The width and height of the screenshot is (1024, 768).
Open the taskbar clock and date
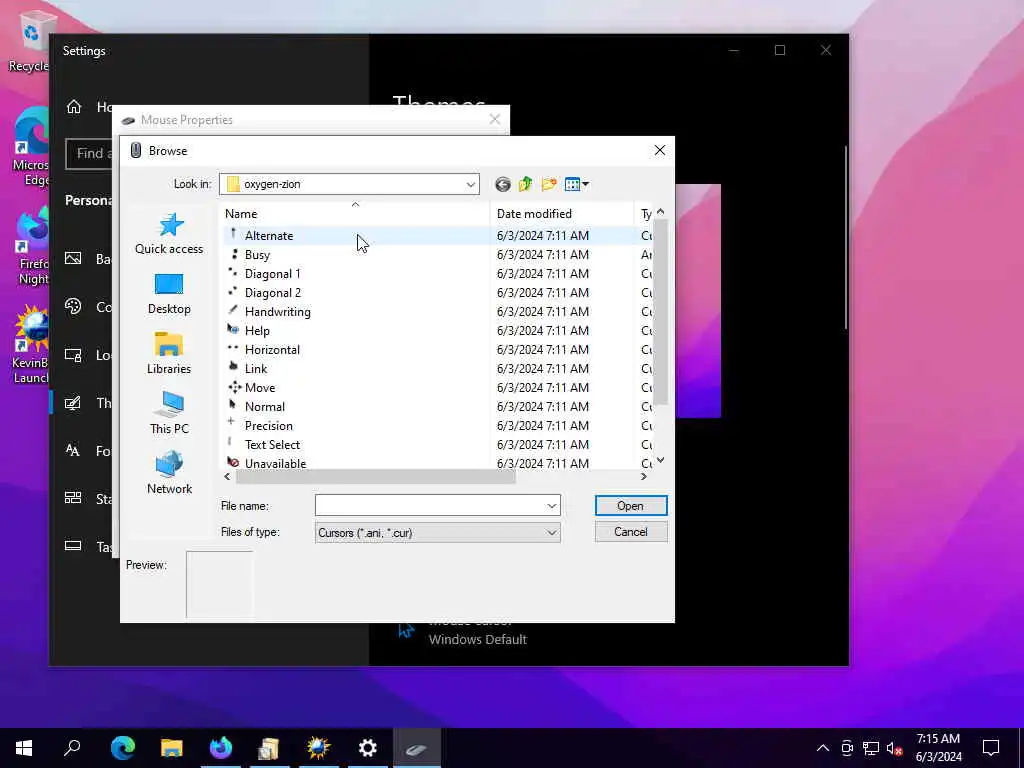point(938,748)
